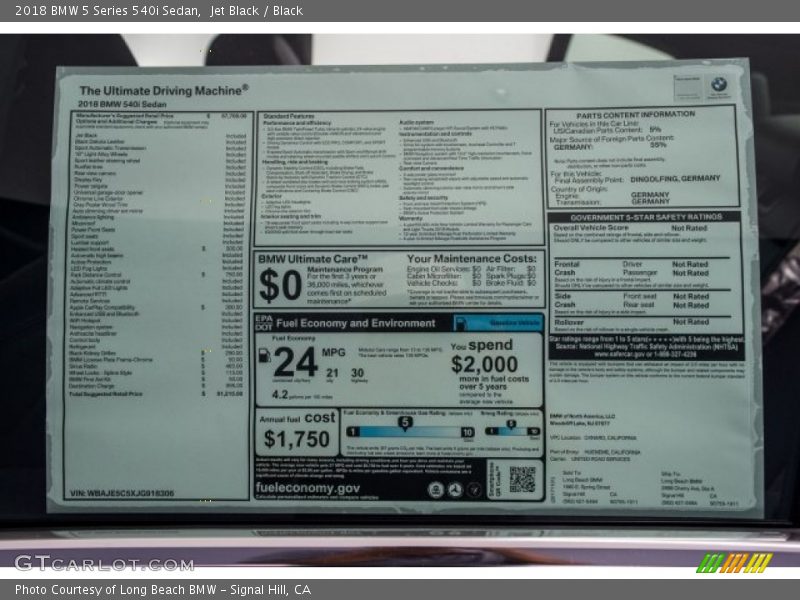Click the $1,750 annual fuel cost

[x=296, y=439]
